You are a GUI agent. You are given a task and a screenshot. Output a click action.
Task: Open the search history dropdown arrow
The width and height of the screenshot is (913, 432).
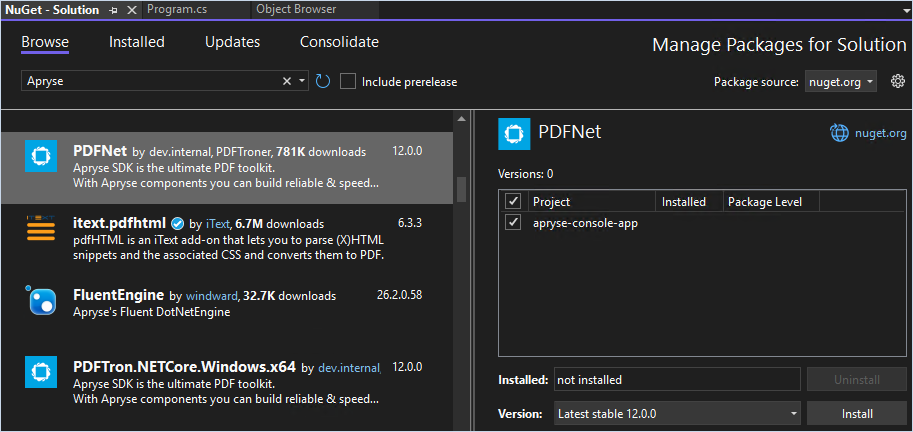click(302, 82)
